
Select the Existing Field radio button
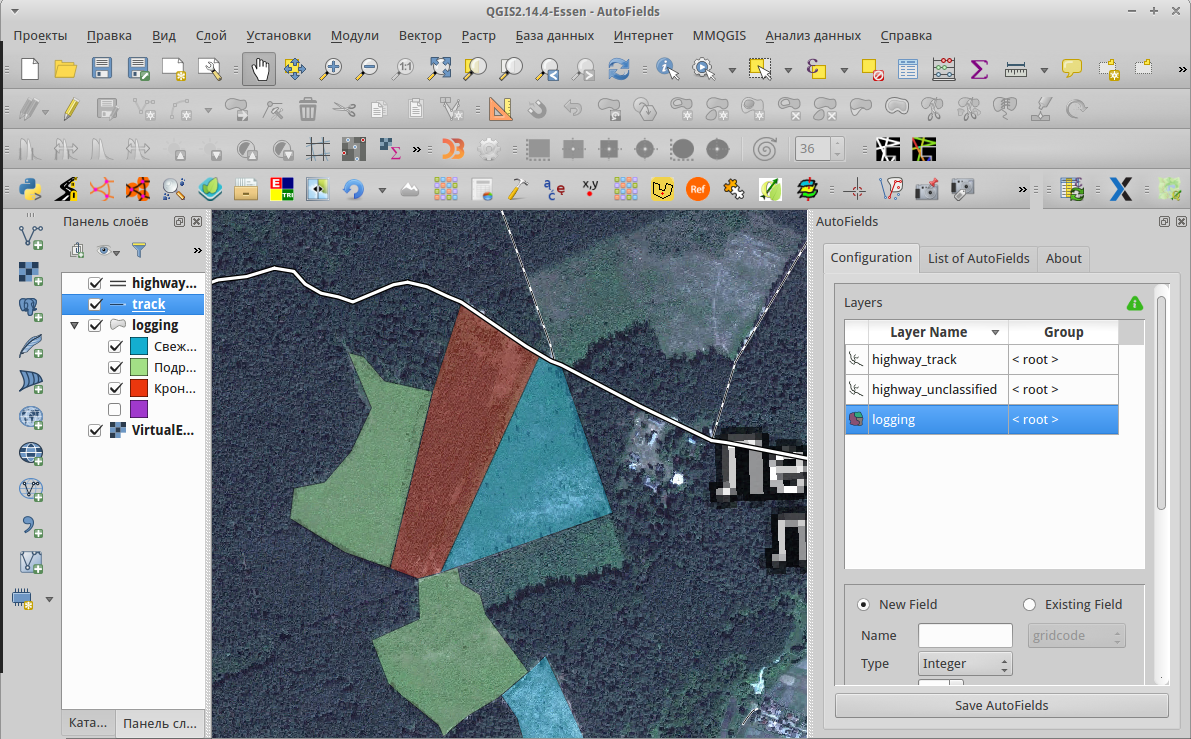1029,604
